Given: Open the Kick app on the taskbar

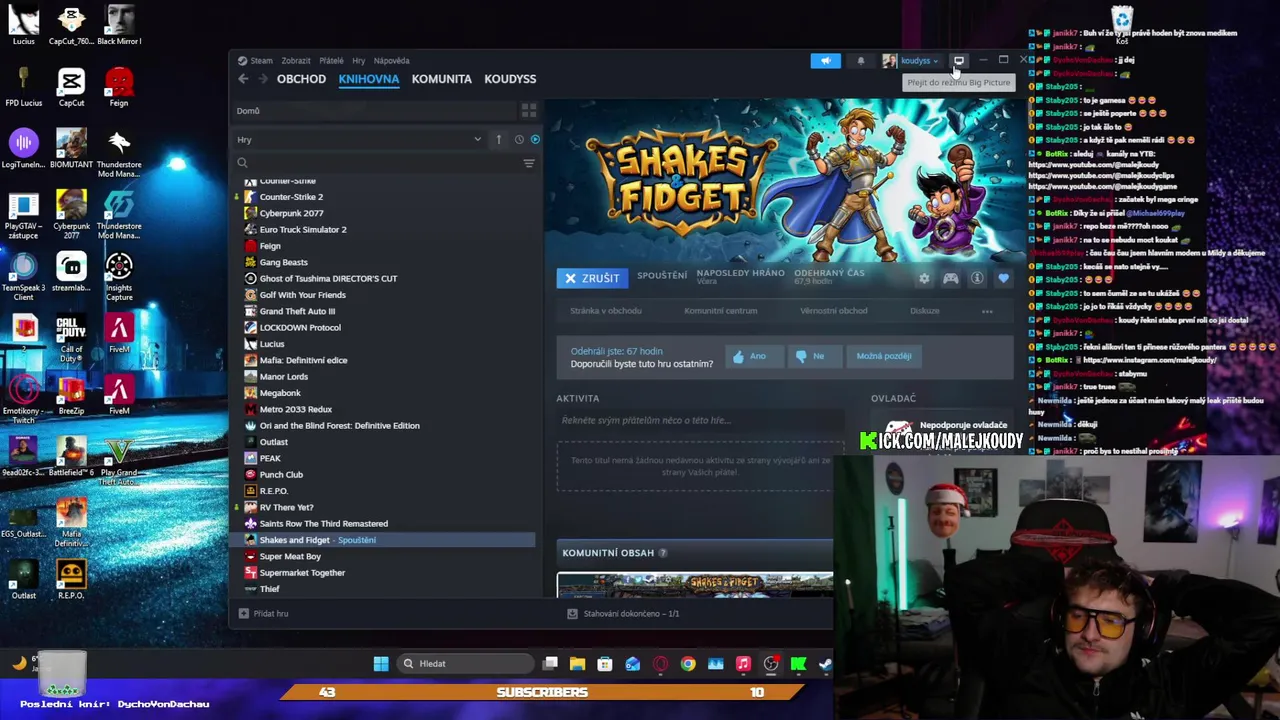Looking at the screenshot, I should pyautogui.click(x=798, y=663).
